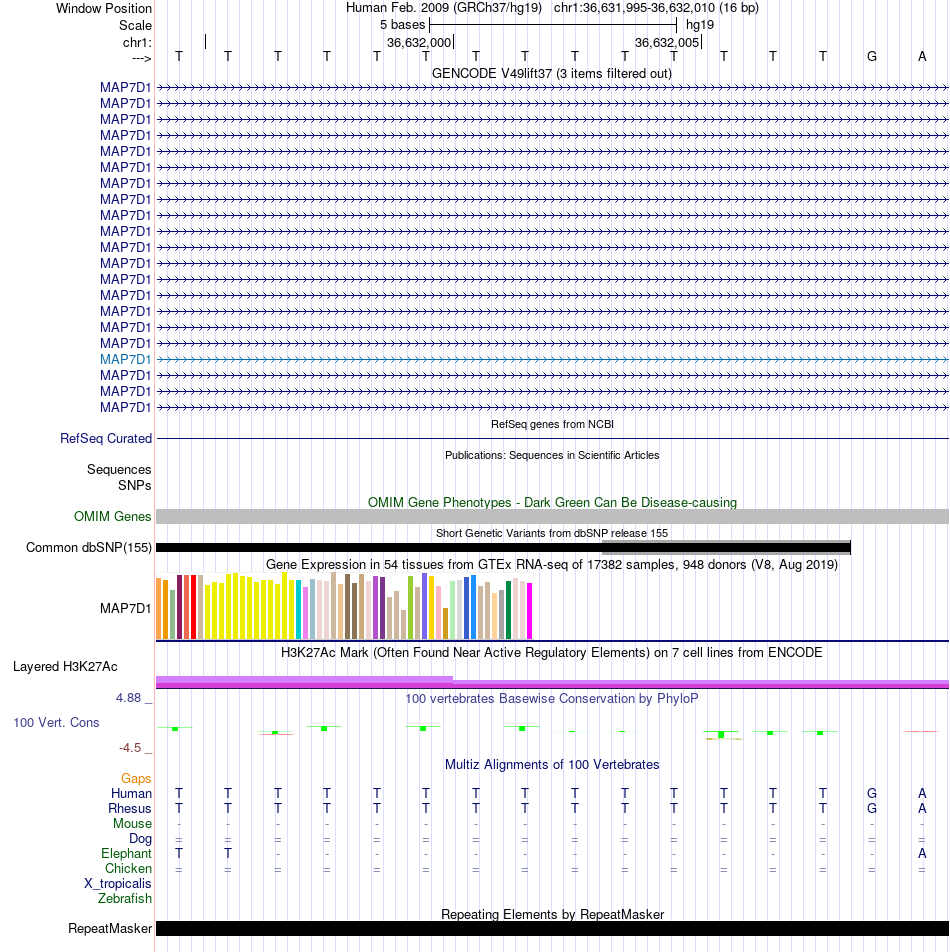The width and height of the screenshot is (950, 952).
Task: Open Multiz Alignments of 100 Vertebrates title
Action: coord(552,764)
